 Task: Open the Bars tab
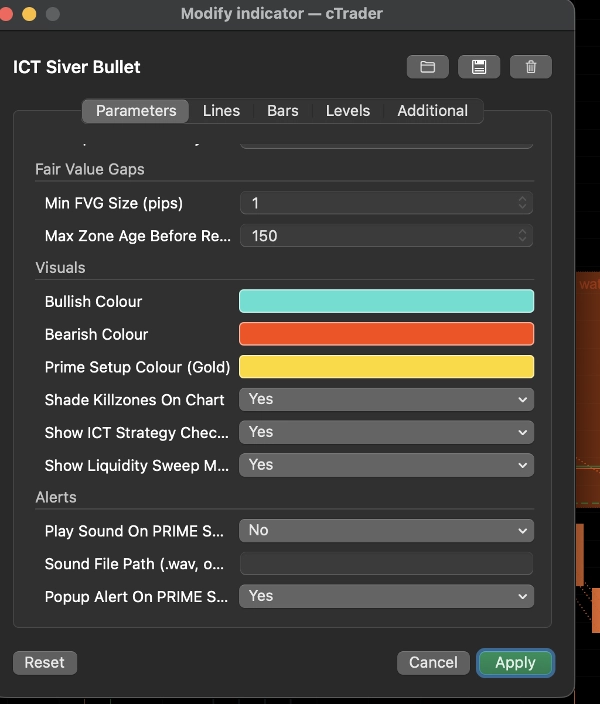282,111
